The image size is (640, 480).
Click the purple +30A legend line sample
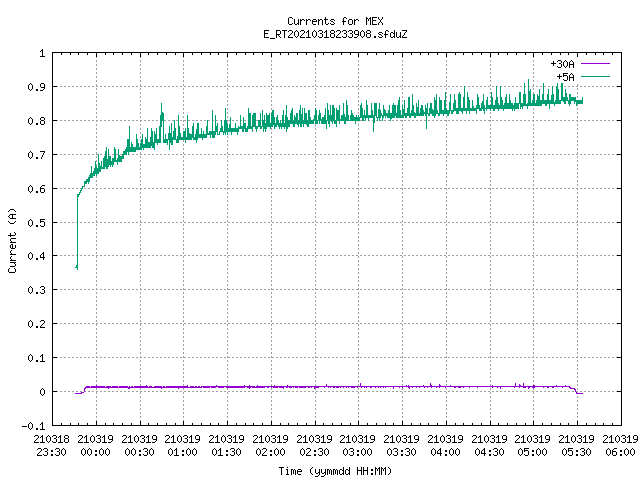595,64
